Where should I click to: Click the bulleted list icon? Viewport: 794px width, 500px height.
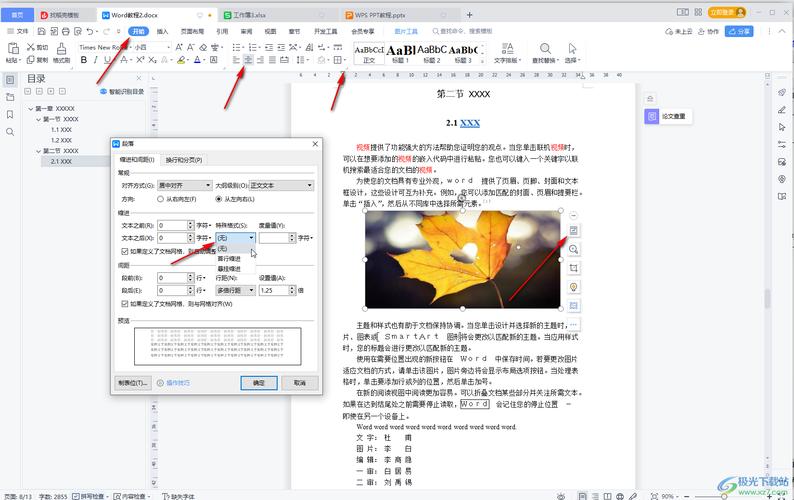pos(236,47)
